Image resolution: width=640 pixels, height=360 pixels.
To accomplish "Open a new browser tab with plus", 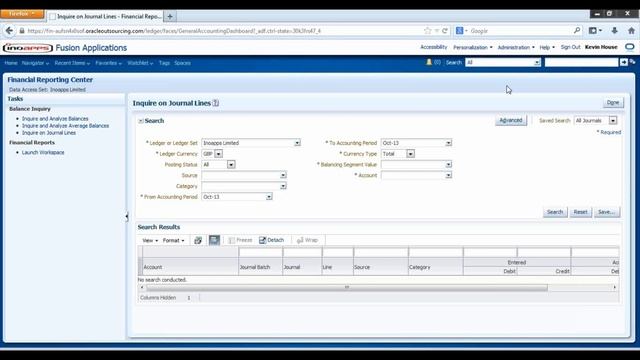I will [x=170, y=16].
